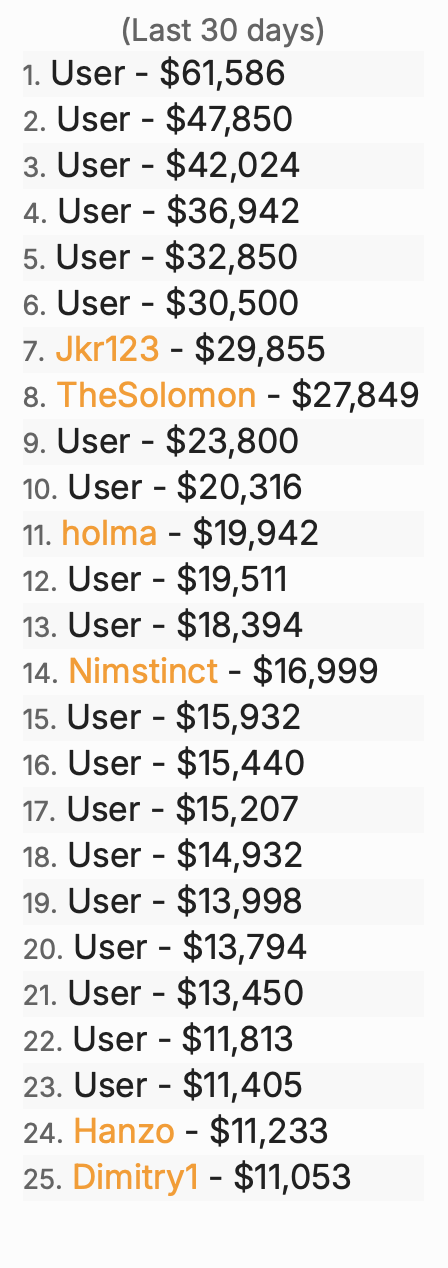This screenshot has height=1268, width=448.
Task: Visit holma's user profile
Action: pyautogui.click(x=109, y=533)
